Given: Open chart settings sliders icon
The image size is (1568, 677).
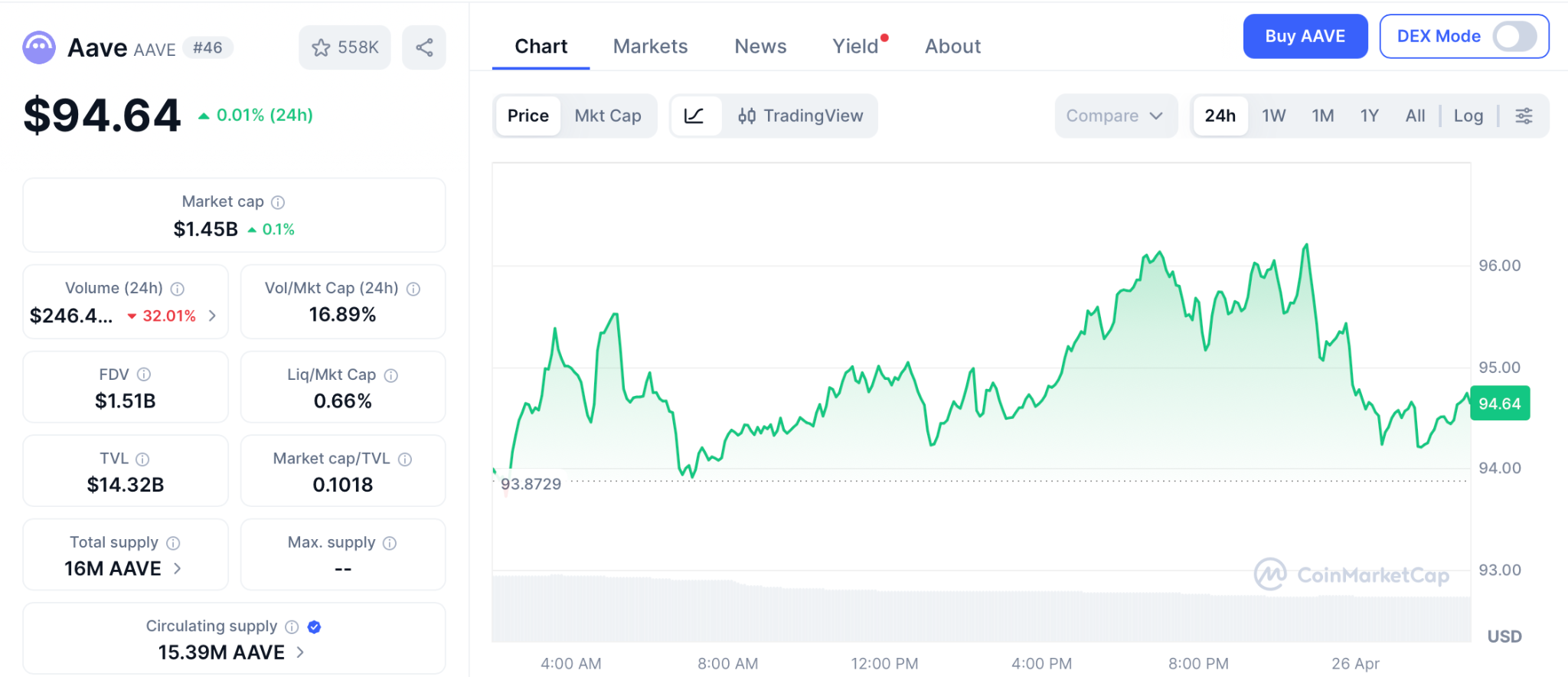Looking at the screenshot, I should 1524,116.
